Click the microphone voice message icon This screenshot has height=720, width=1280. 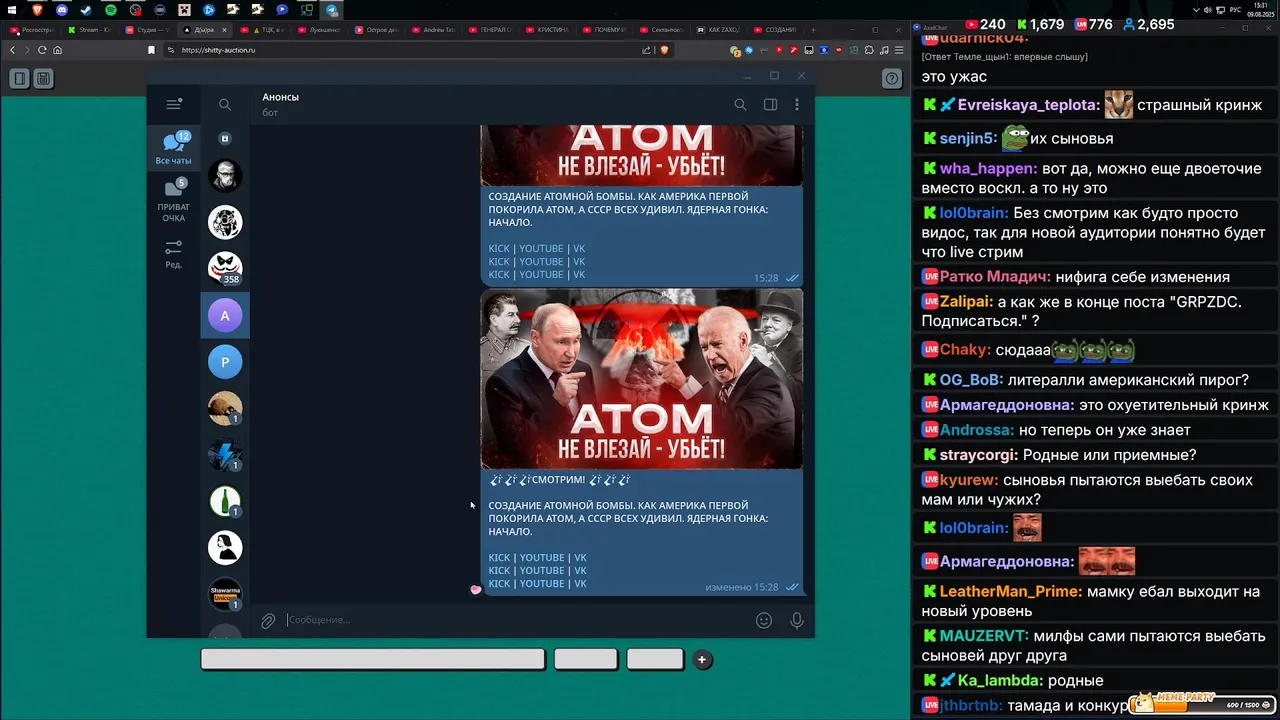point(797,620)
